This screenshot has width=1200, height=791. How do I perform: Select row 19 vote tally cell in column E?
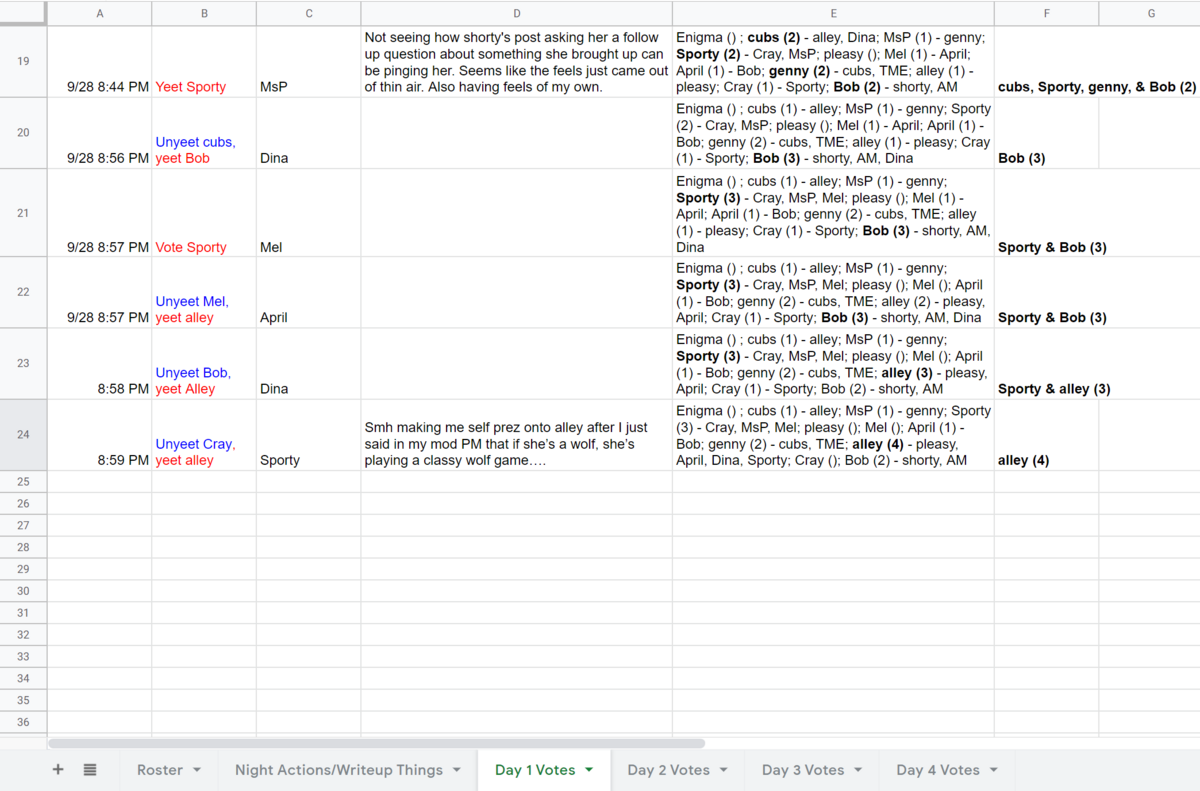[833, 61]
